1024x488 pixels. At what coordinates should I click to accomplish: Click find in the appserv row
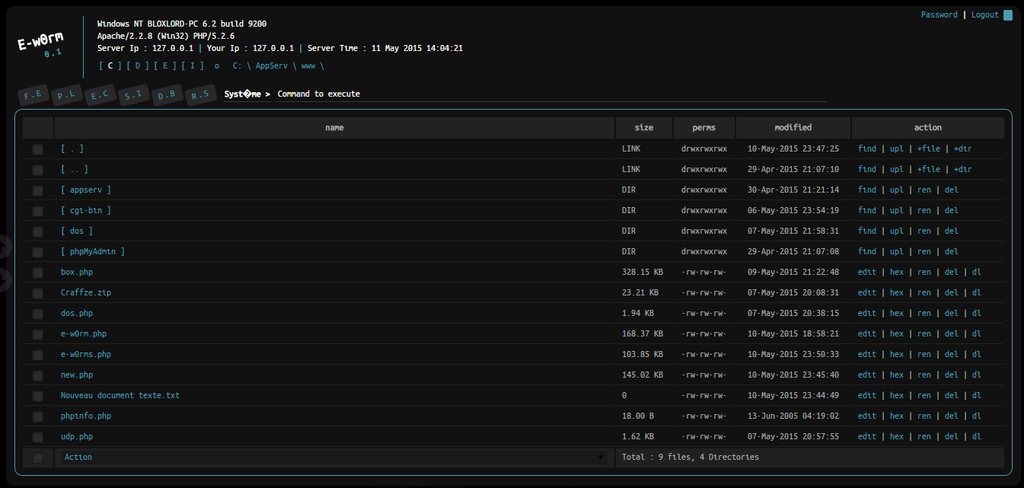[867, 190]
